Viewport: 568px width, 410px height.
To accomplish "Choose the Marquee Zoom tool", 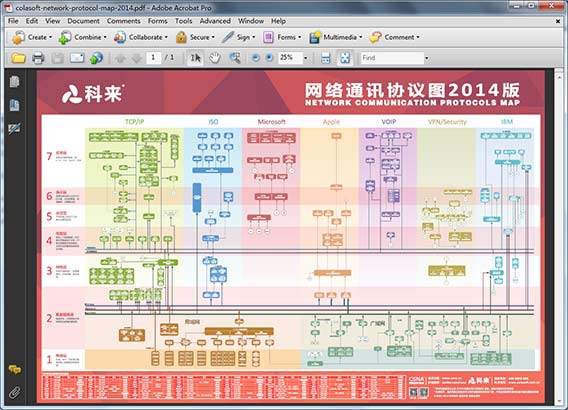I will pyautogui.click(x=235, y=58).
